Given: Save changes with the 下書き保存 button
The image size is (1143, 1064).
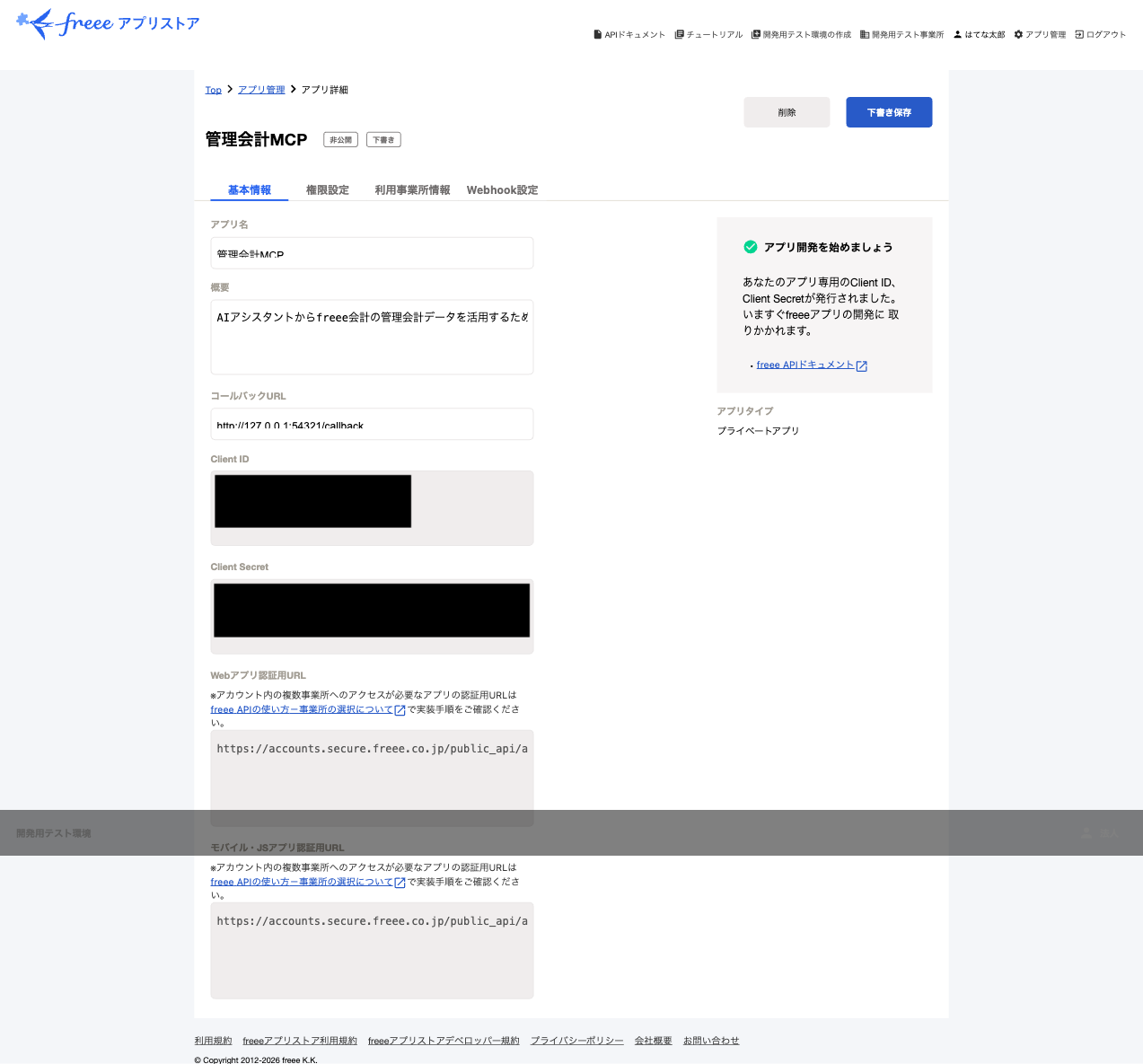Looking at the screenshot, I should click(x=889, y=112).
